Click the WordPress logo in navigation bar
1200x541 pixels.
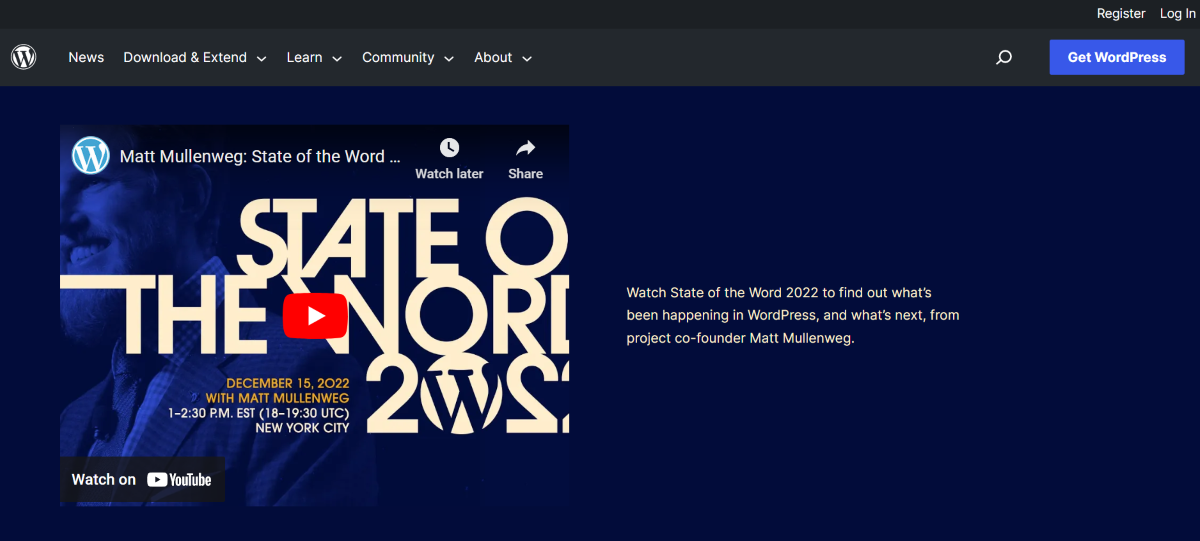[x=23, y=57]
